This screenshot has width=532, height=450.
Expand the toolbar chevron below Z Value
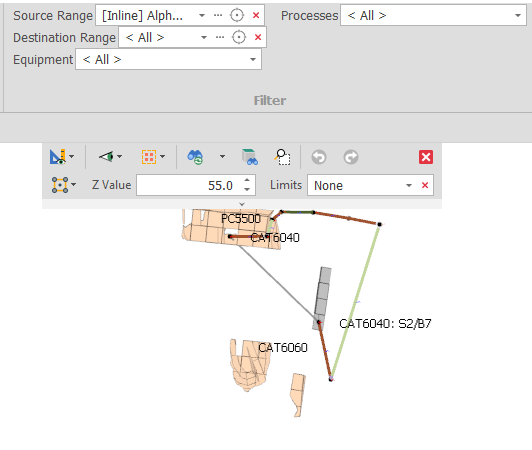point(242,204)
